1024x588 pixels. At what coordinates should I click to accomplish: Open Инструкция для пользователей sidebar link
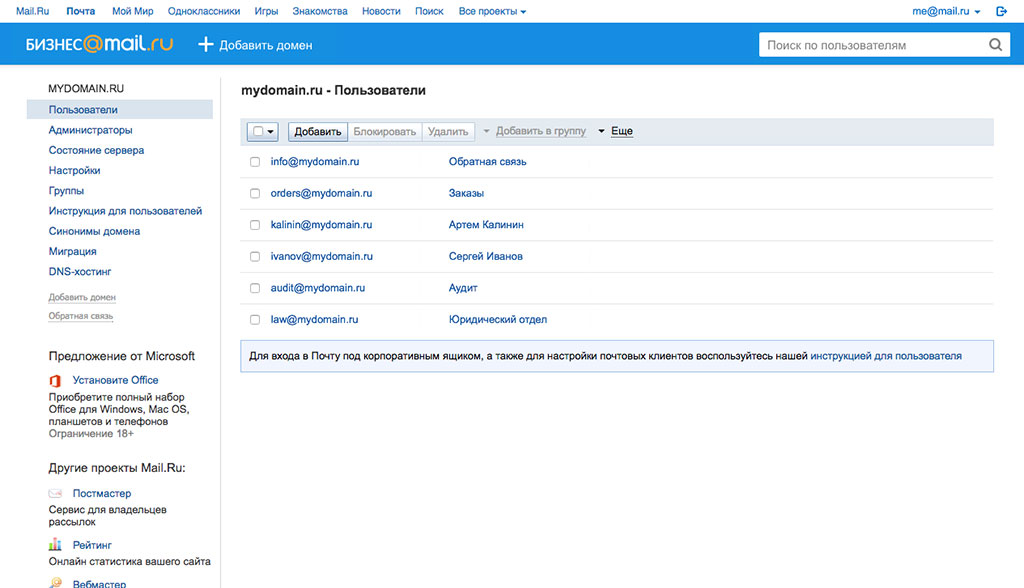(x=125, y=211)
